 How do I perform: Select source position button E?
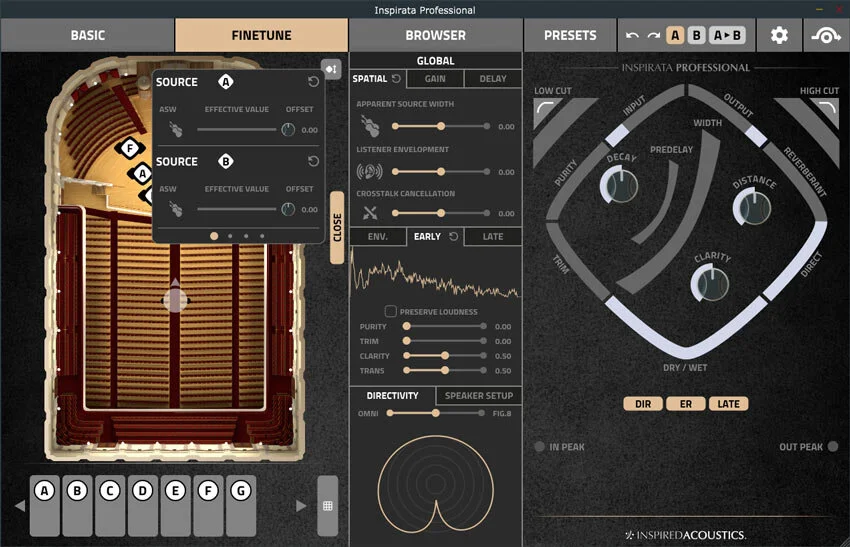click(x=175, y=506)
